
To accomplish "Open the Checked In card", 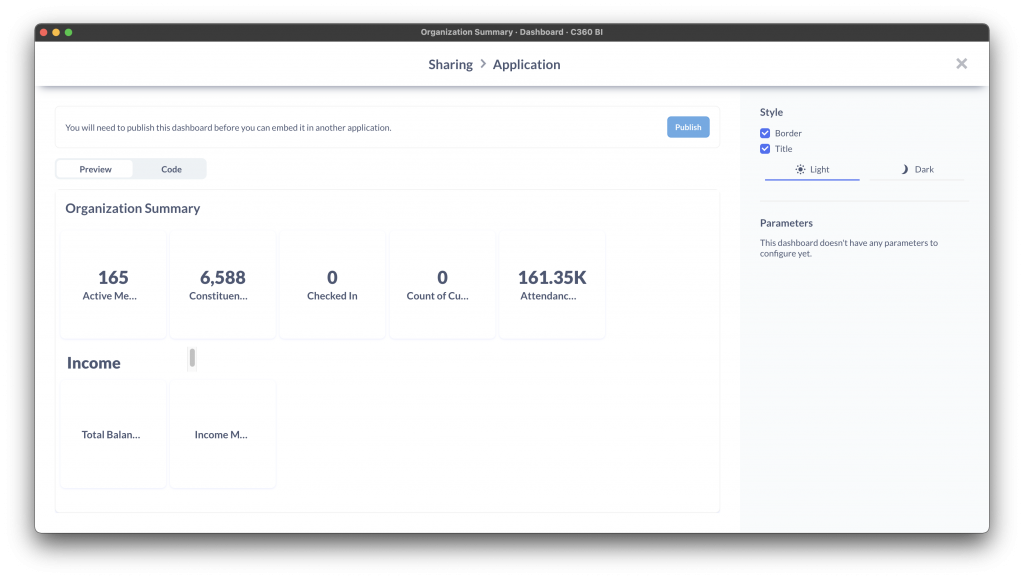I will click(332, 285).
